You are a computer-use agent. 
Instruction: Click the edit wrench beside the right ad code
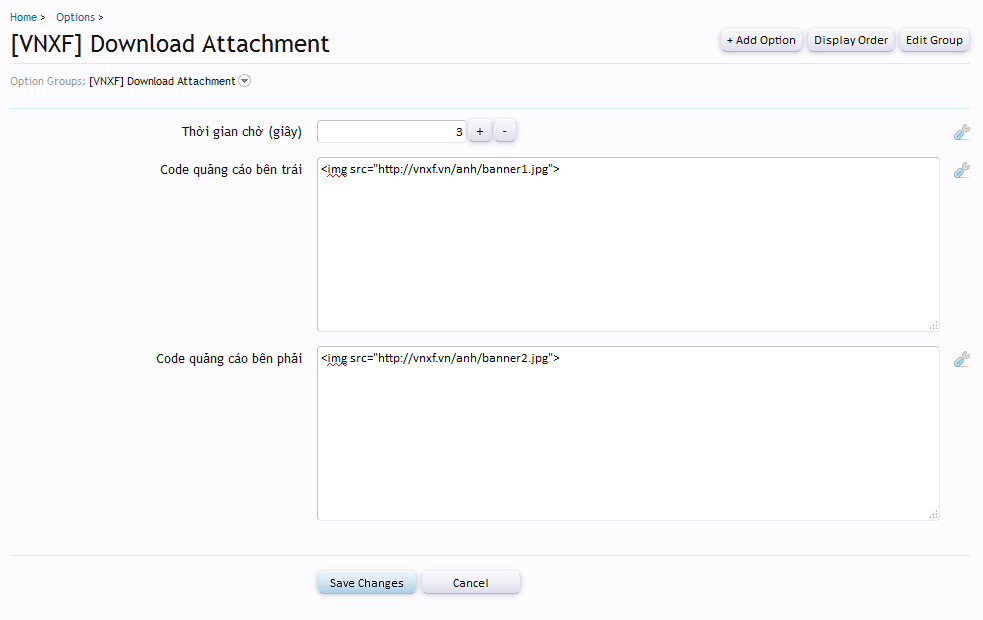961,359
